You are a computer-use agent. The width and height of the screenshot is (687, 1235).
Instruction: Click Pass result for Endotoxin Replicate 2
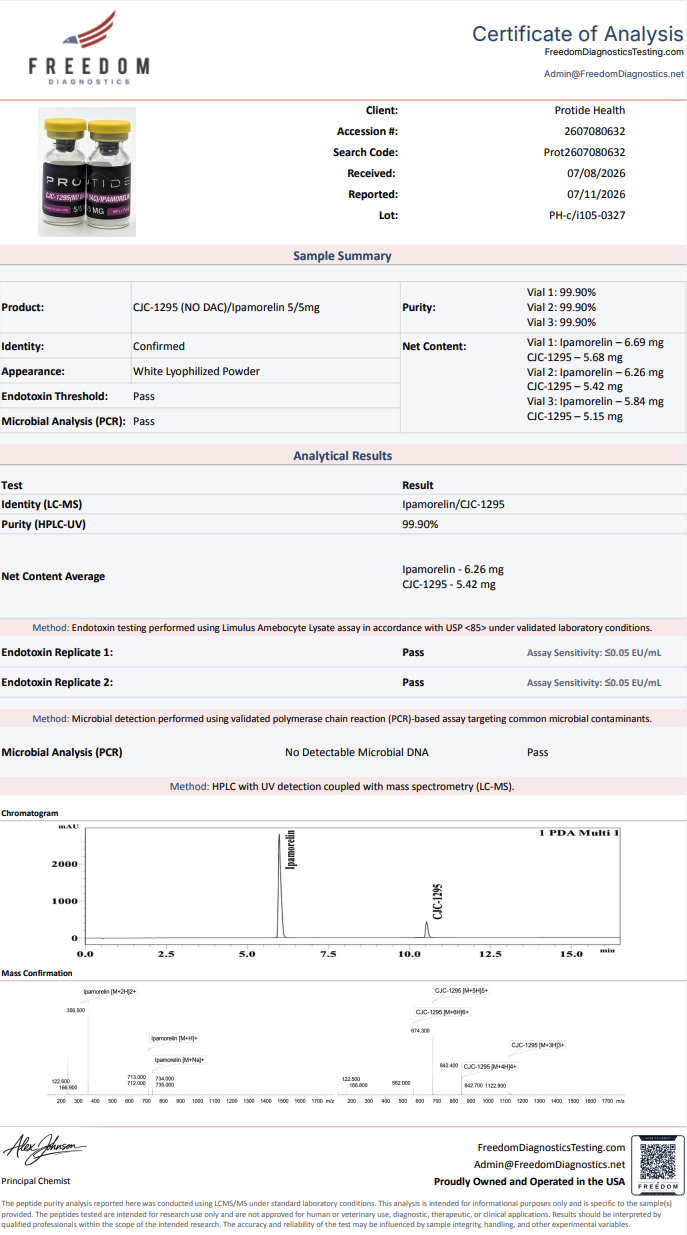point(413,682)
